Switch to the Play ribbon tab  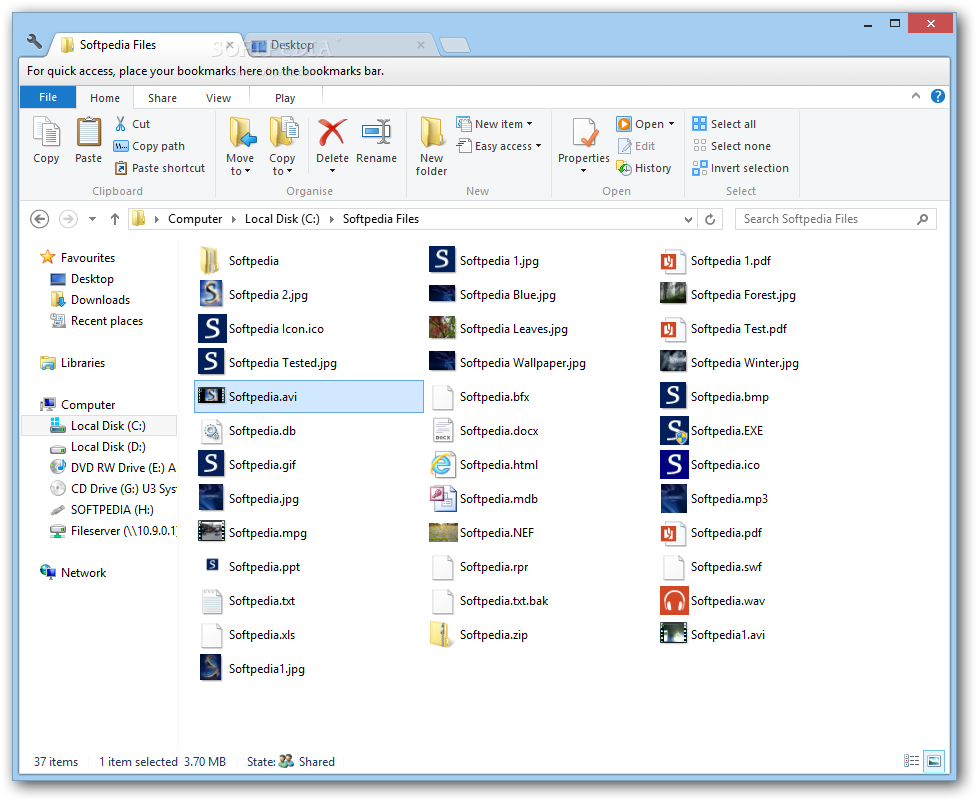(285, 98)
